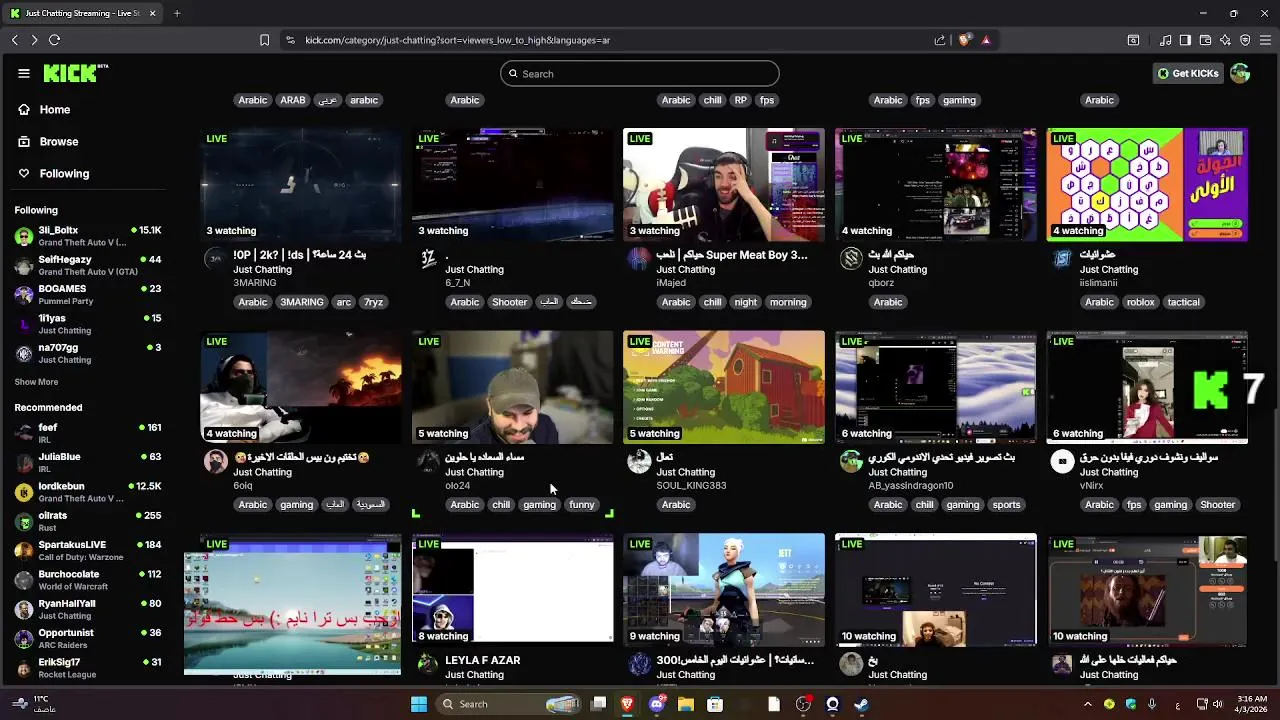Click the address bar URL
This screenshot has width=1280, height=720.
[457, 40]
